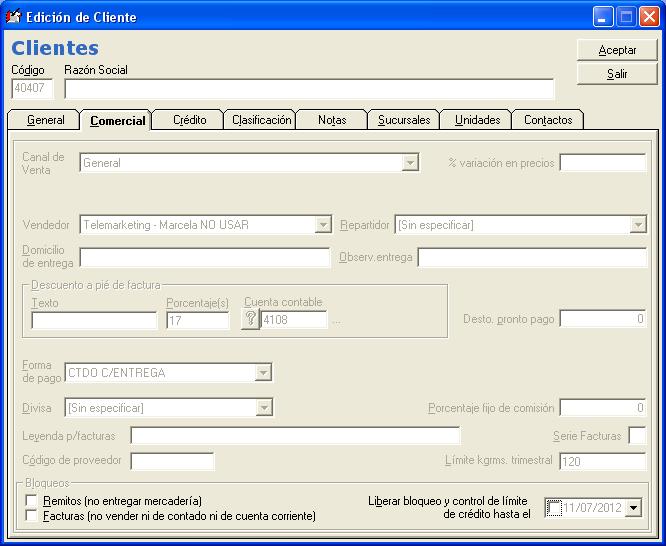Click the Razón Social text field
This screenshot has width=666, height=546.
click(x=308, y=89)
